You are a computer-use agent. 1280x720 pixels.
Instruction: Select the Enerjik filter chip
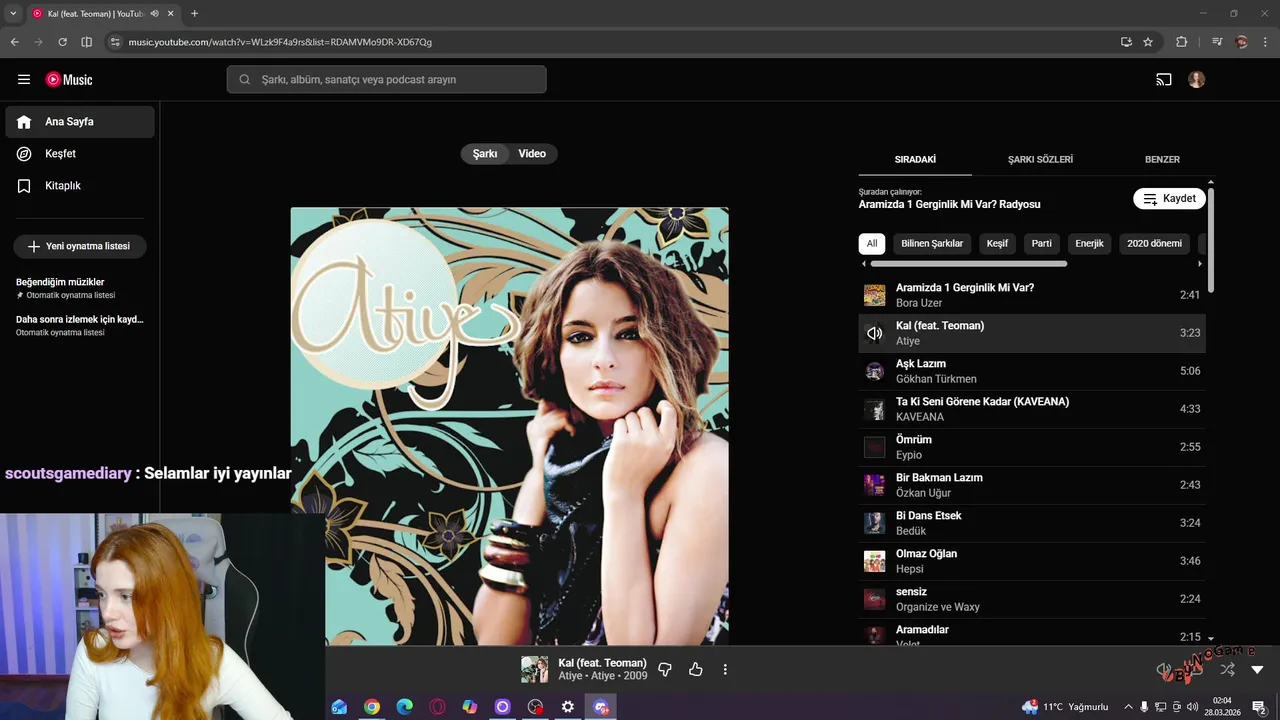tap(1089, 243)
